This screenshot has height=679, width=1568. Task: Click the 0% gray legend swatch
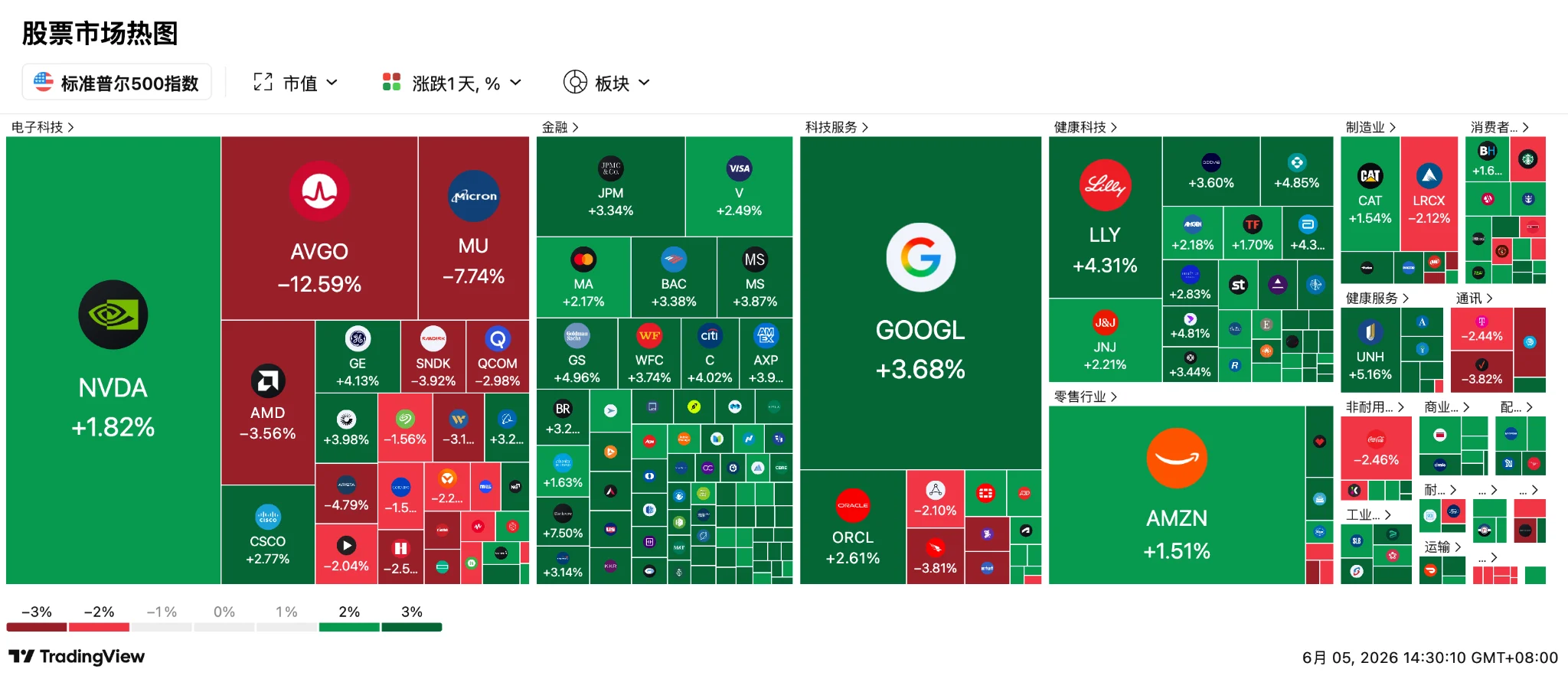[224, 627]
